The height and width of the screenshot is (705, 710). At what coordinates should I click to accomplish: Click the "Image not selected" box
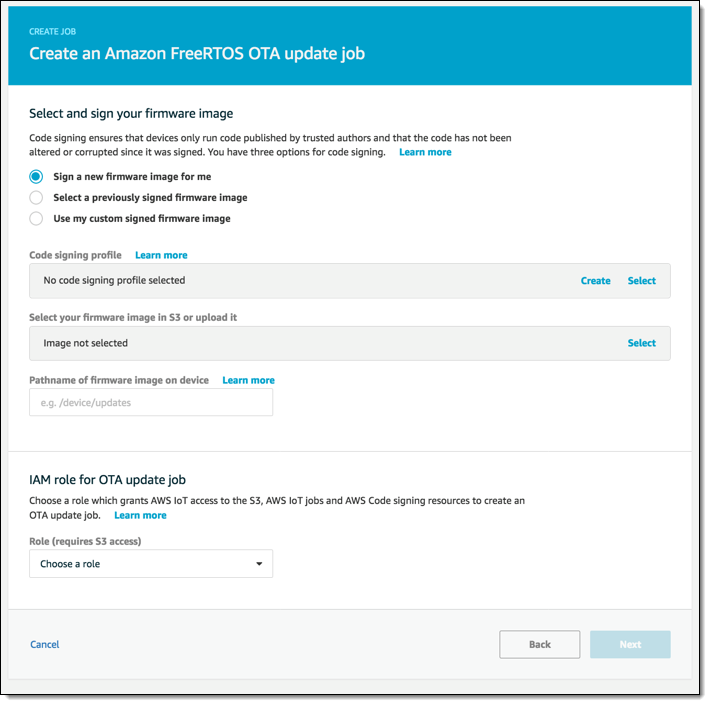(x=300, y=343)
